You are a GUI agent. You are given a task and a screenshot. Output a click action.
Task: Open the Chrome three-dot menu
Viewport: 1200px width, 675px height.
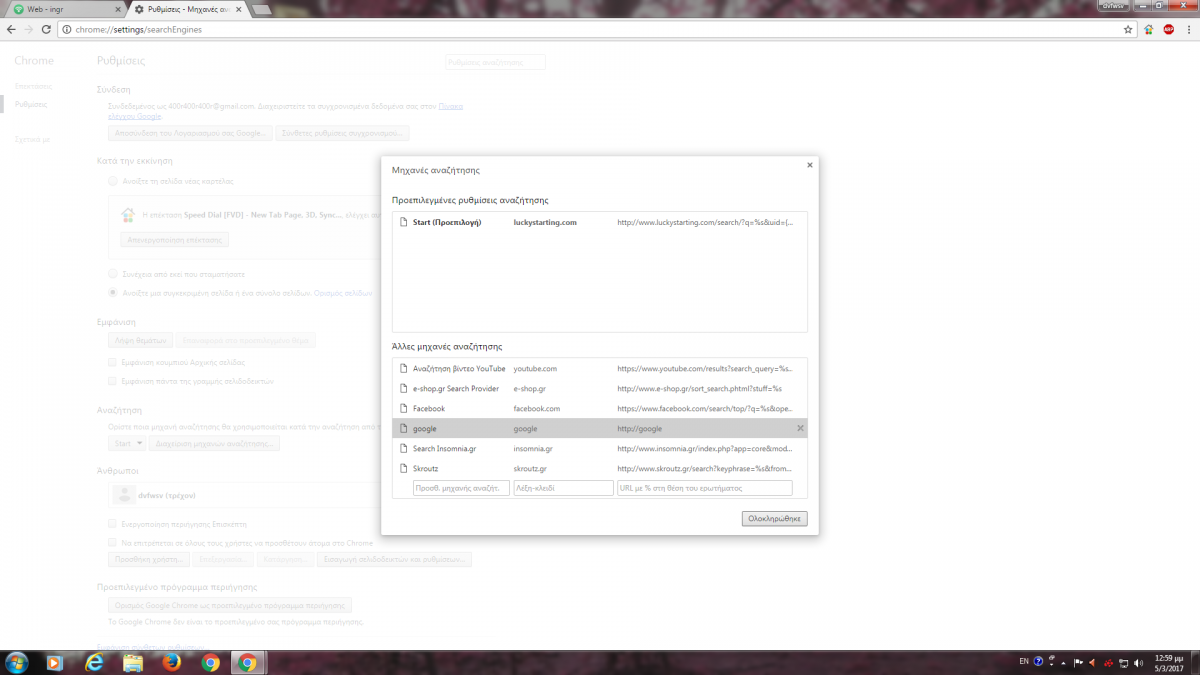click(1188, 29)
